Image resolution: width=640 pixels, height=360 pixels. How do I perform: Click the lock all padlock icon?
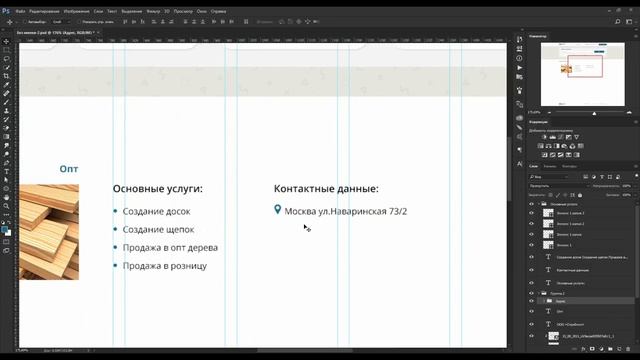point(580,195)
